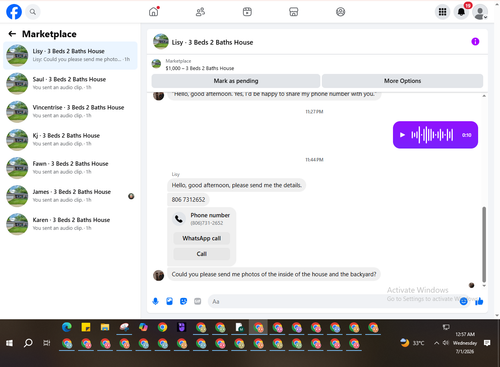Click the voice clip microphone icon
Image resolution: width=500 pixels, height=367 pixels.
155,301
